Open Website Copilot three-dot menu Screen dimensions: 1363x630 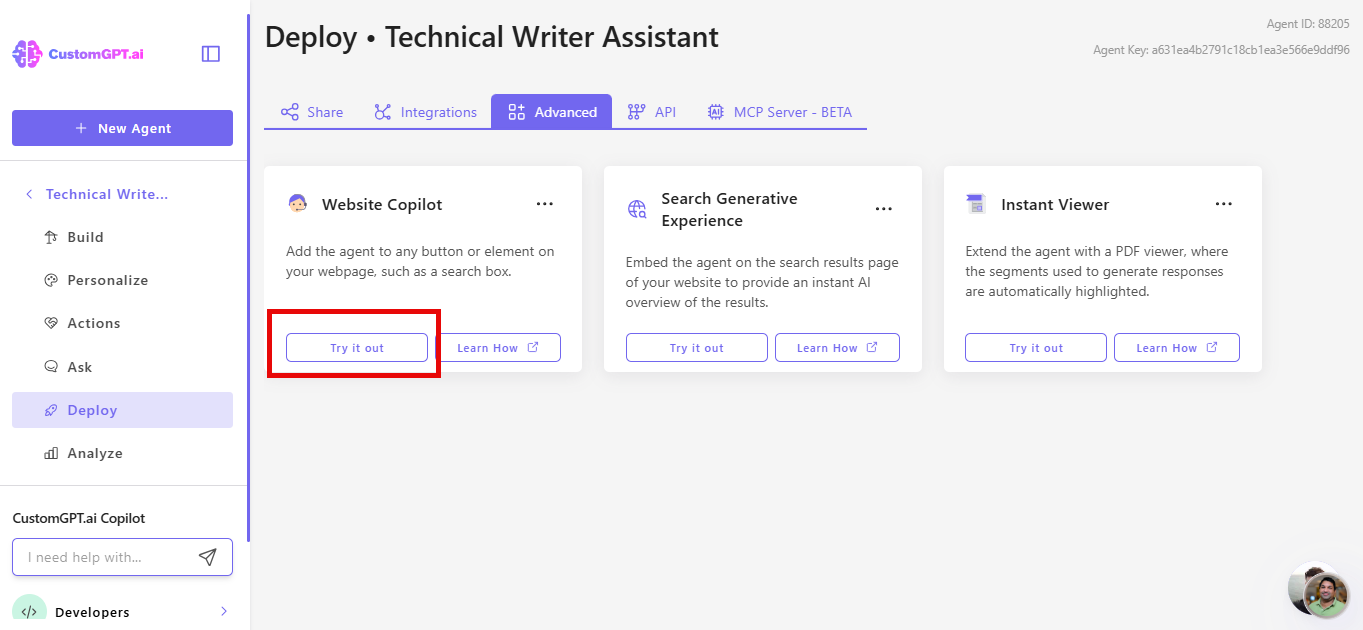pyautogui.click(x=544, y=204)
